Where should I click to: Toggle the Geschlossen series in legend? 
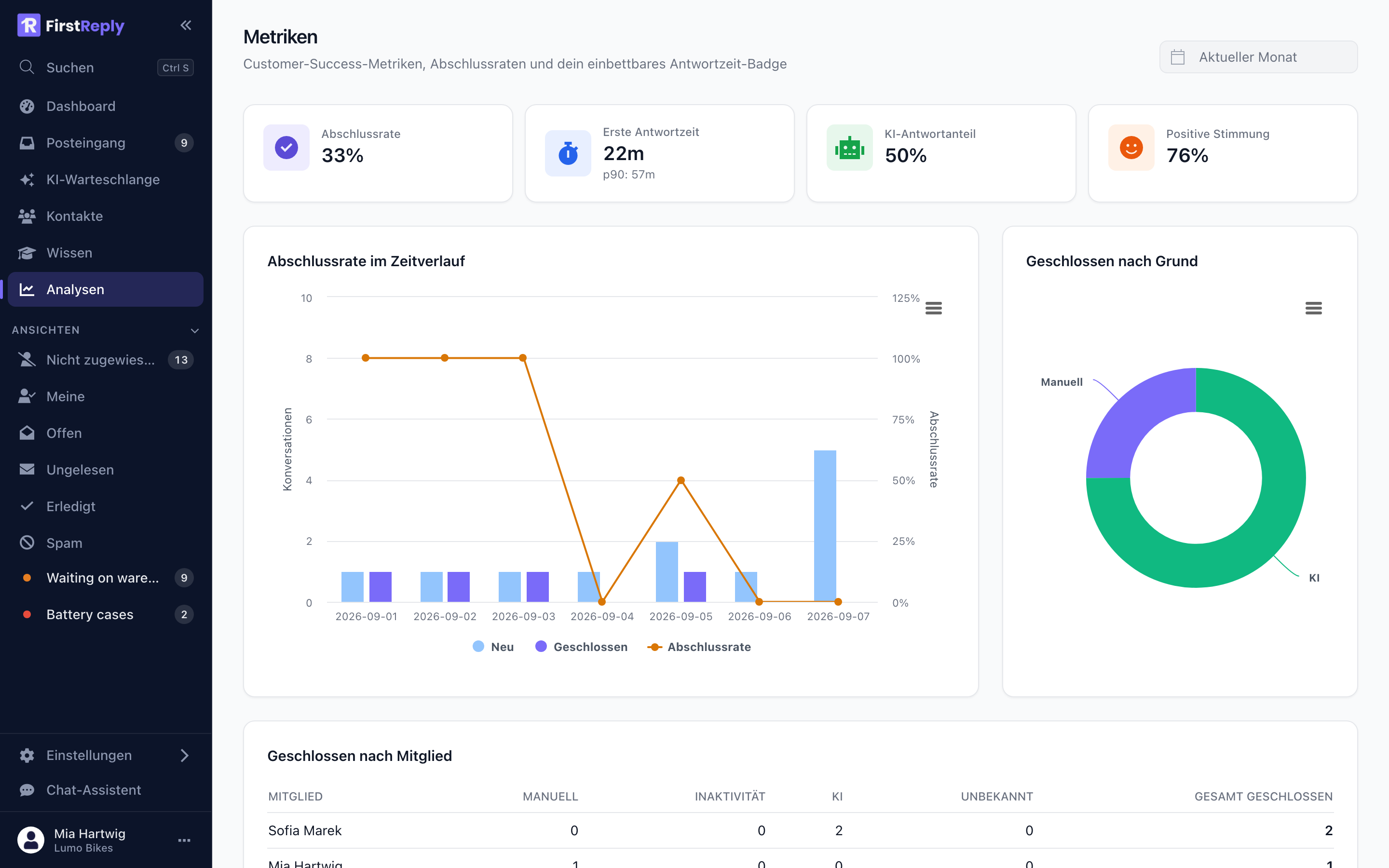click(x=582, y=647)
